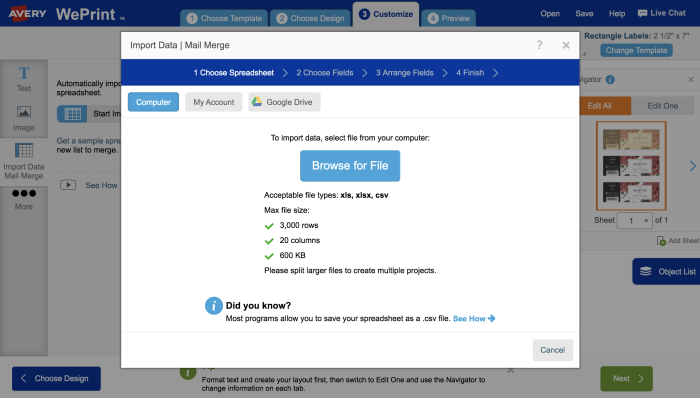Select Google Drive as source
This screenshot has height=398, width=700.
[284, 102]
